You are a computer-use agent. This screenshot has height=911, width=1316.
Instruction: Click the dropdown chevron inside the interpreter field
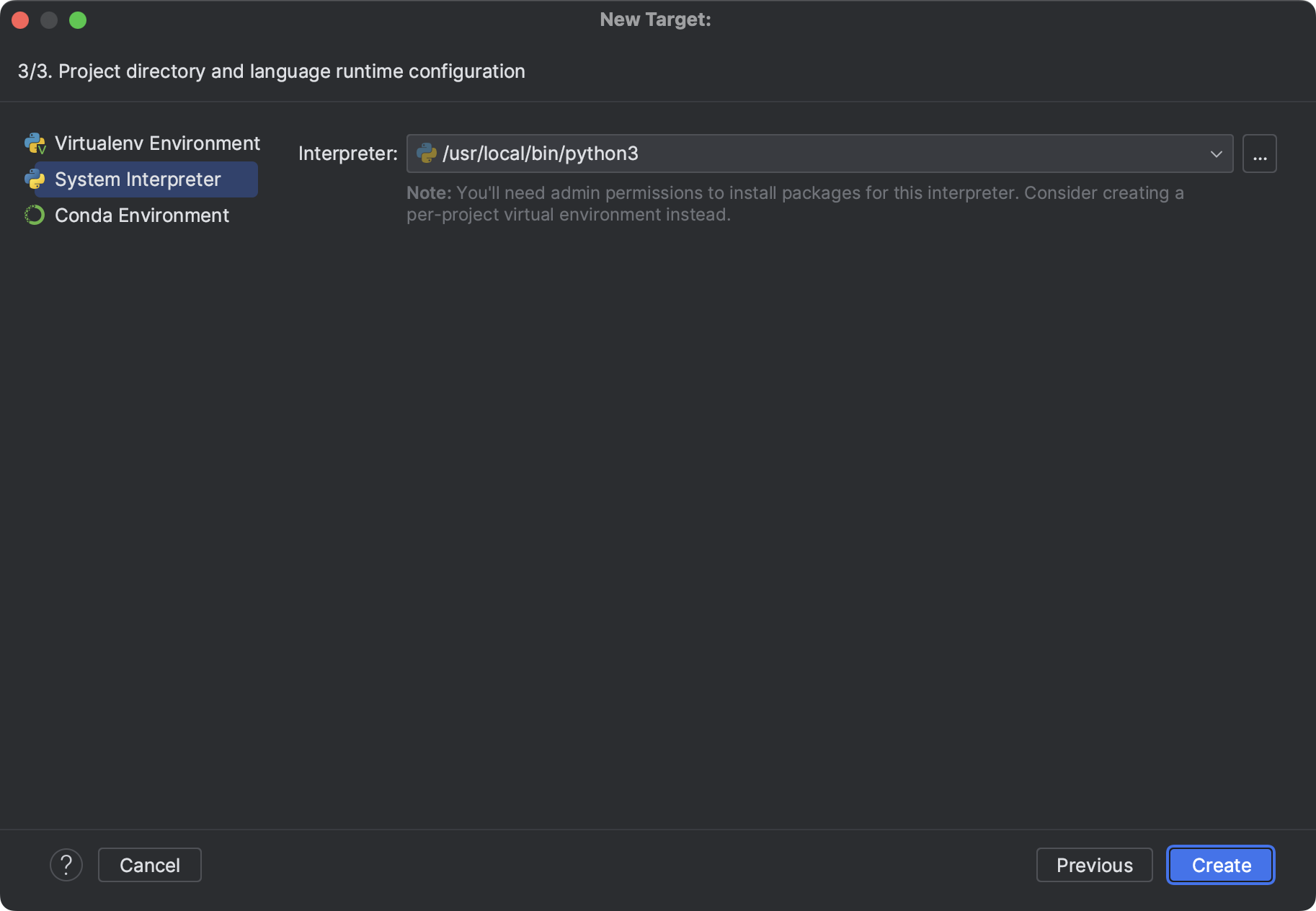pyautogui.click(x=1217, y=153)
